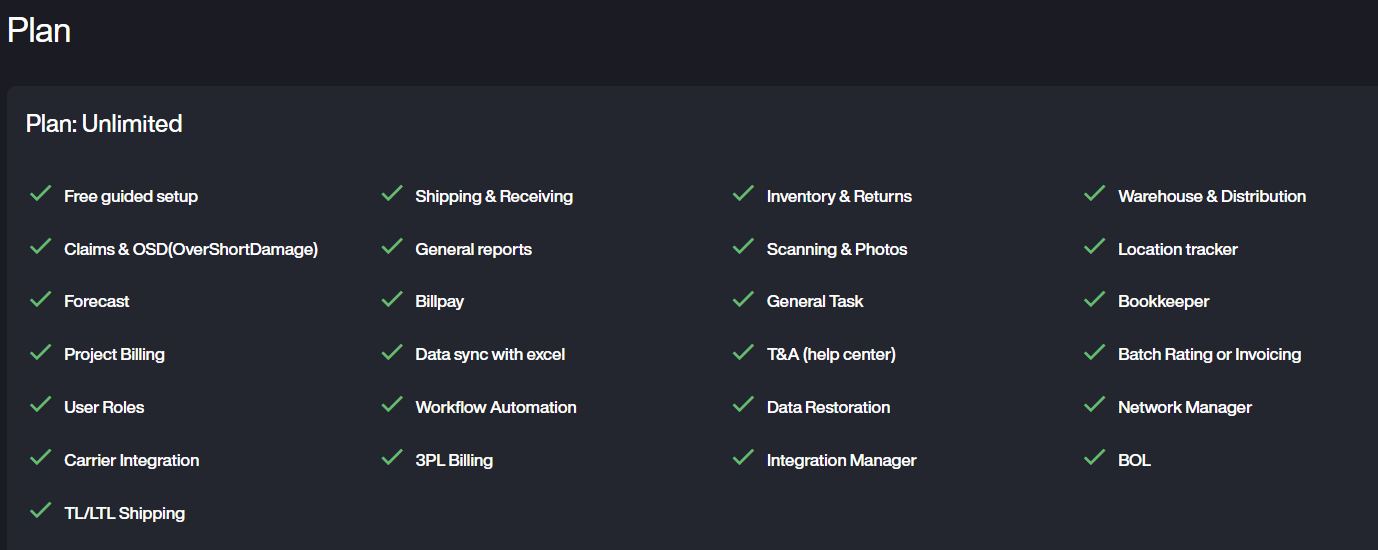
Task: Click the Plan page title
Action: pos(39,30)
